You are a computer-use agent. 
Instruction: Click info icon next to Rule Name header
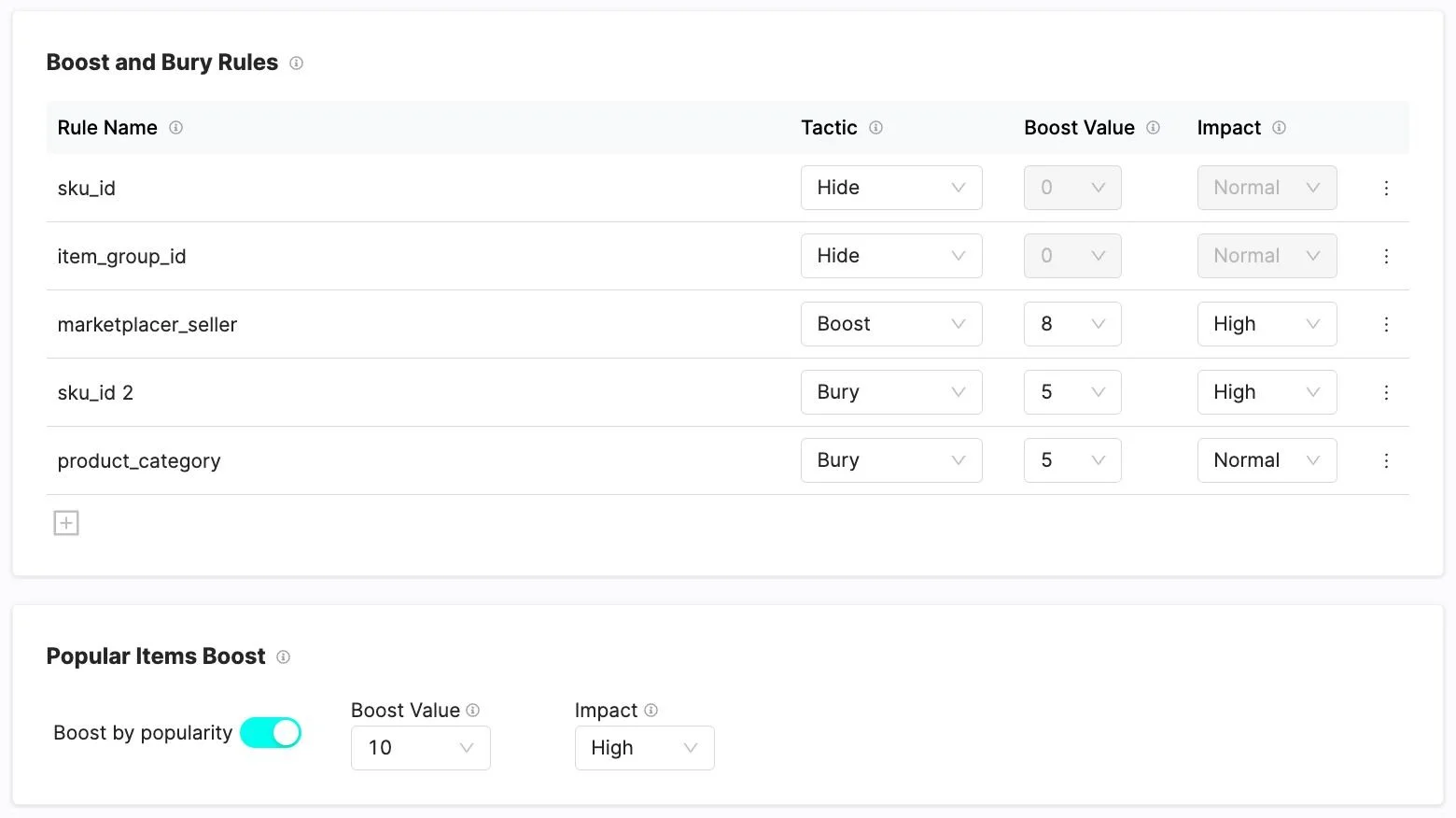pyautogui.click(x=175, y=128)
